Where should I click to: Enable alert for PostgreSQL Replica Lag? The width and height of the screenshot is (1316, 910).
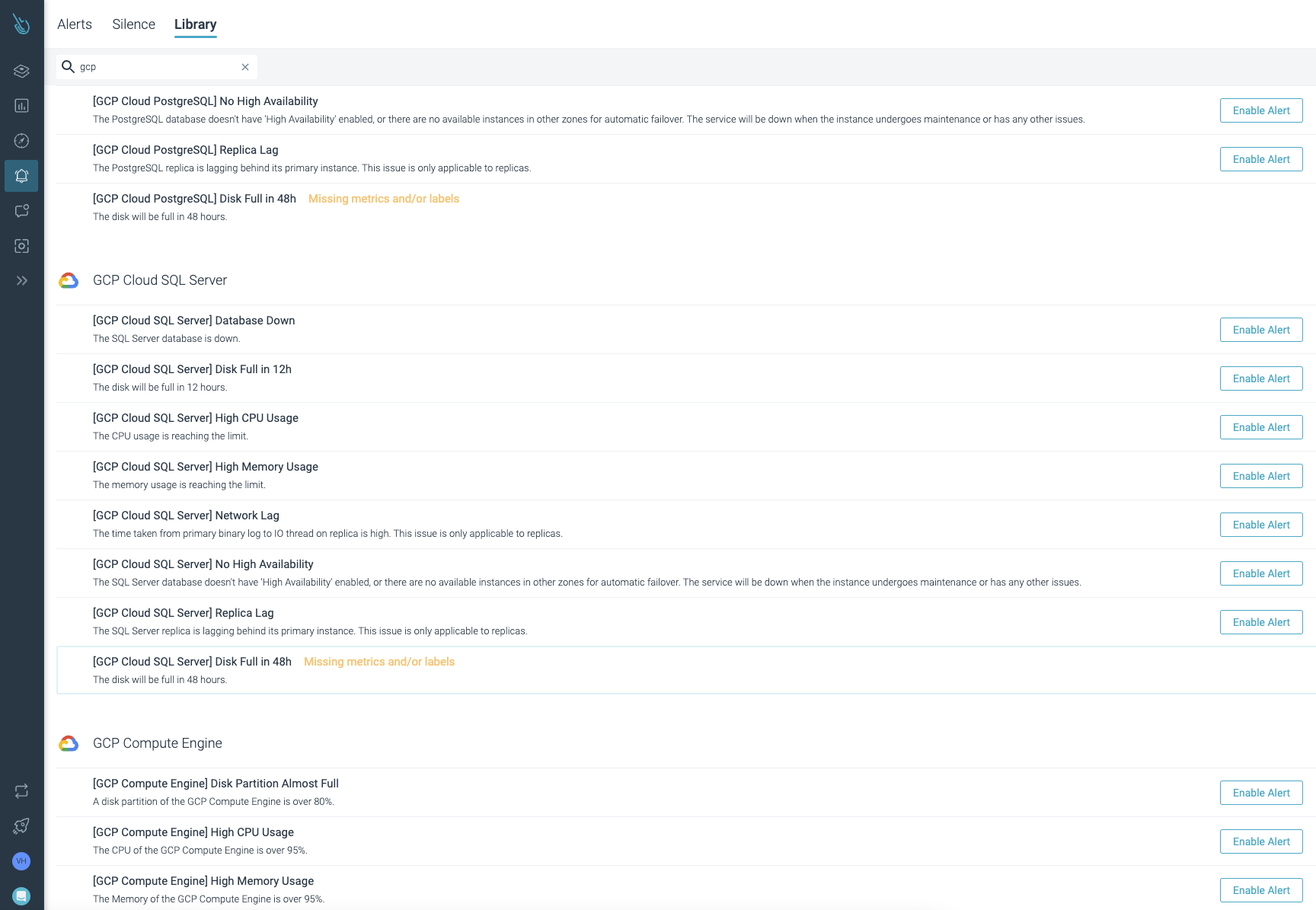pos(1261,159)
